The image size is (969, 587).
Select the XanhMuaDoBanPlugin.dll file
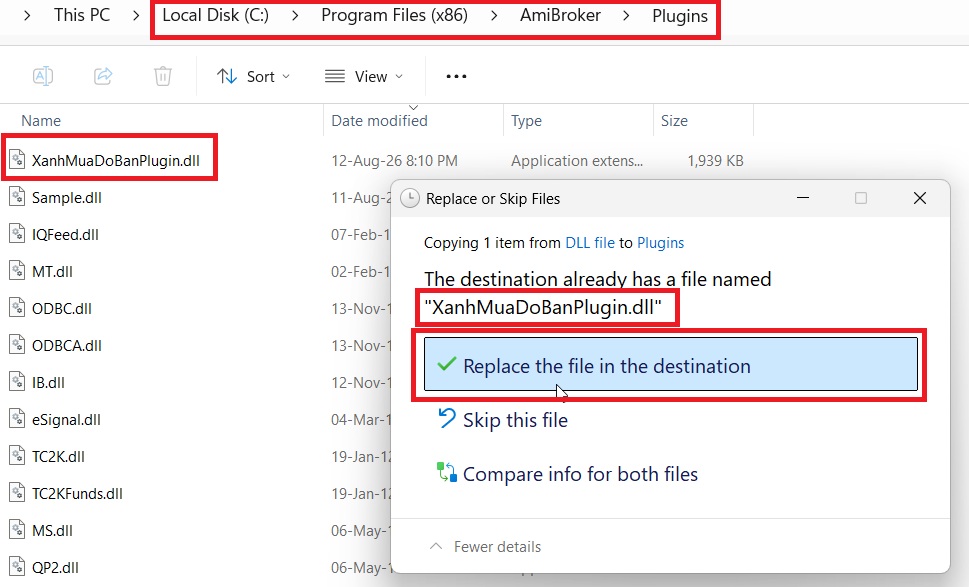pos(116,161)
